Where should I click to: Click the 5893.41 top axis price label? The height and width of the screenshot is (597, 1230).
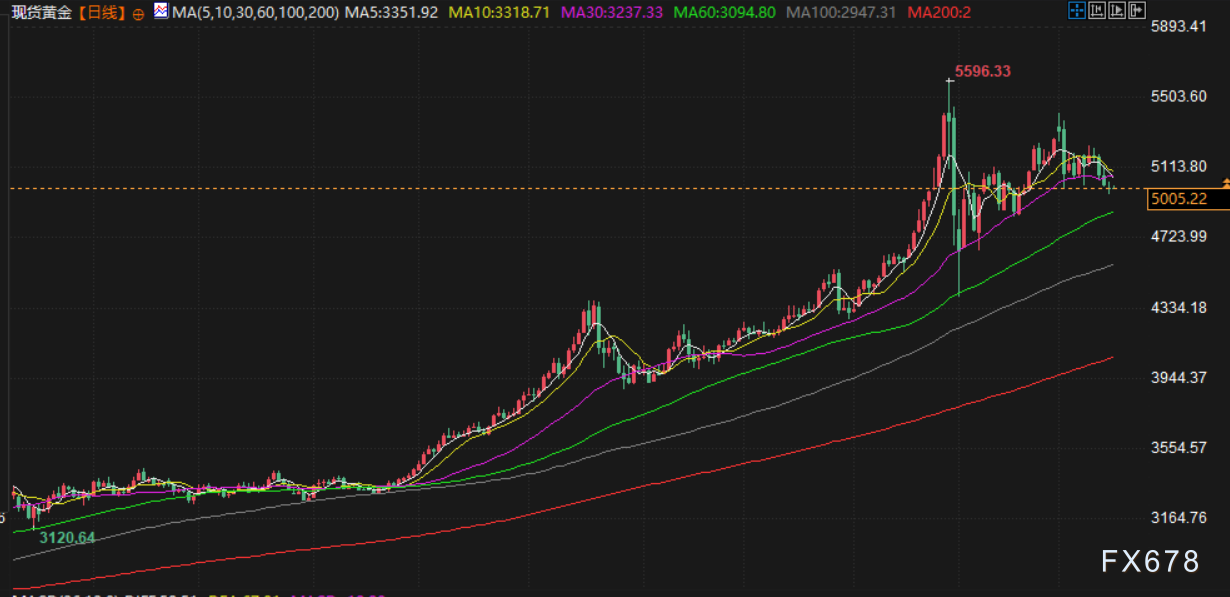[x=1178, y=26]
